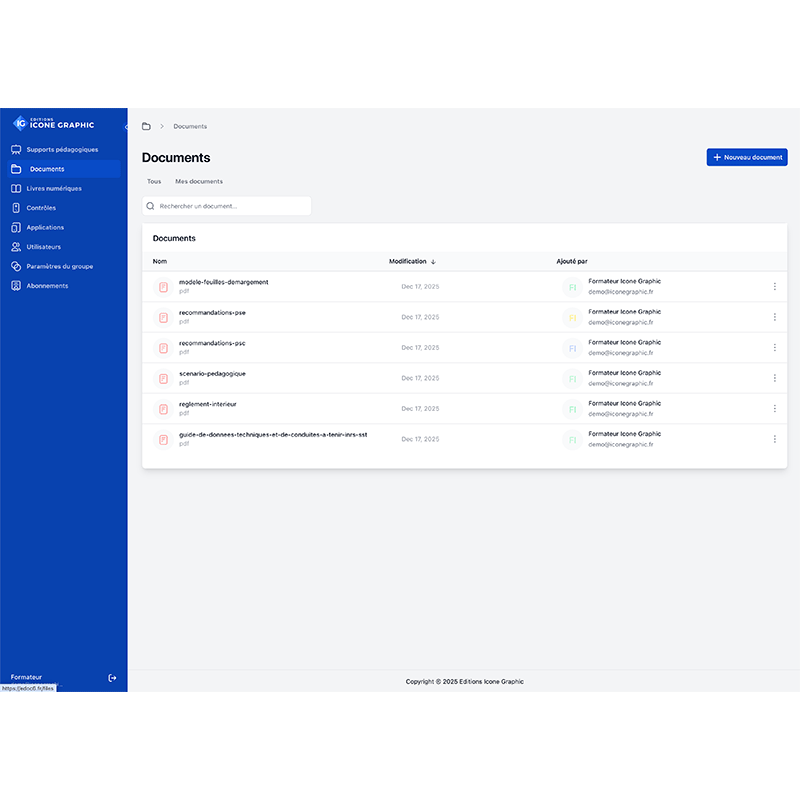Open the reglement-interieur file name
Viewport: 800px width, 800px height.
(208, 404)
